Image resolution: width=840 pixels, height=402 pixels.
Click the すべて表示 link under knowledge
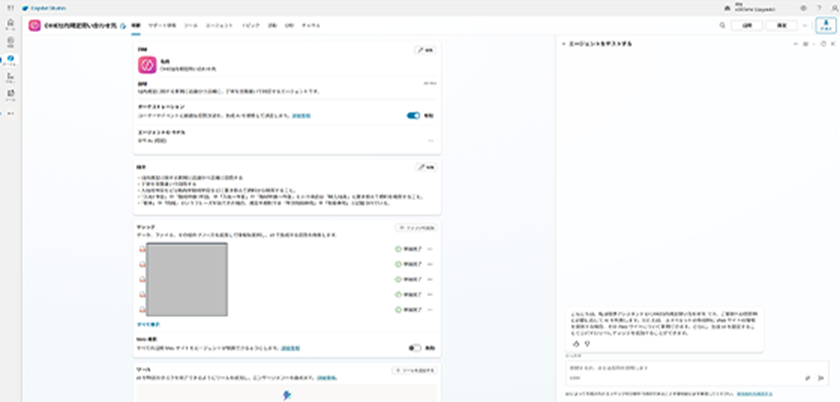(x=150, y=325)
